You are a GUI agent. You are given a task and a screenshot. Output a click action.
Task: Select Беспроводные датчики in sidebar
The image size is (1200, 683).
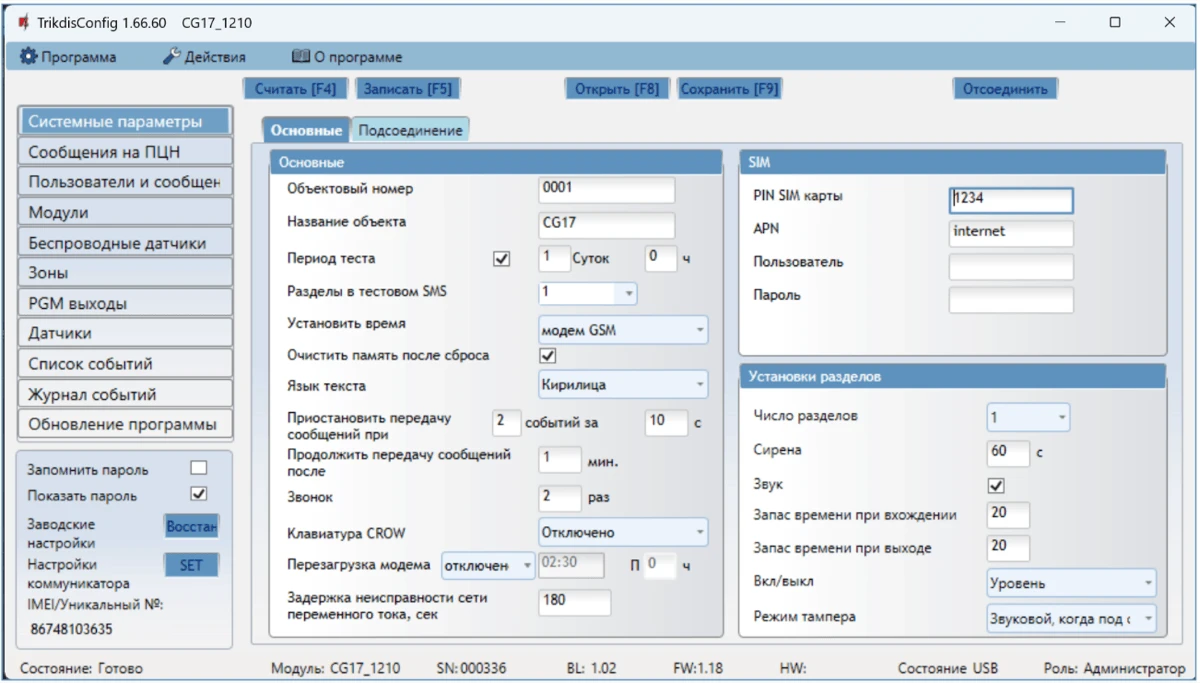click(x=124, y=242)
